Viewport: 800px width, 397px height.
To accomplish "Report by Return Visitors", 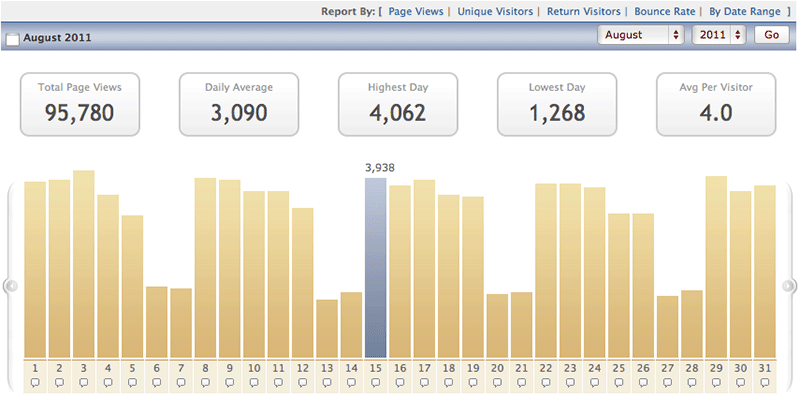I will (584, 11).
